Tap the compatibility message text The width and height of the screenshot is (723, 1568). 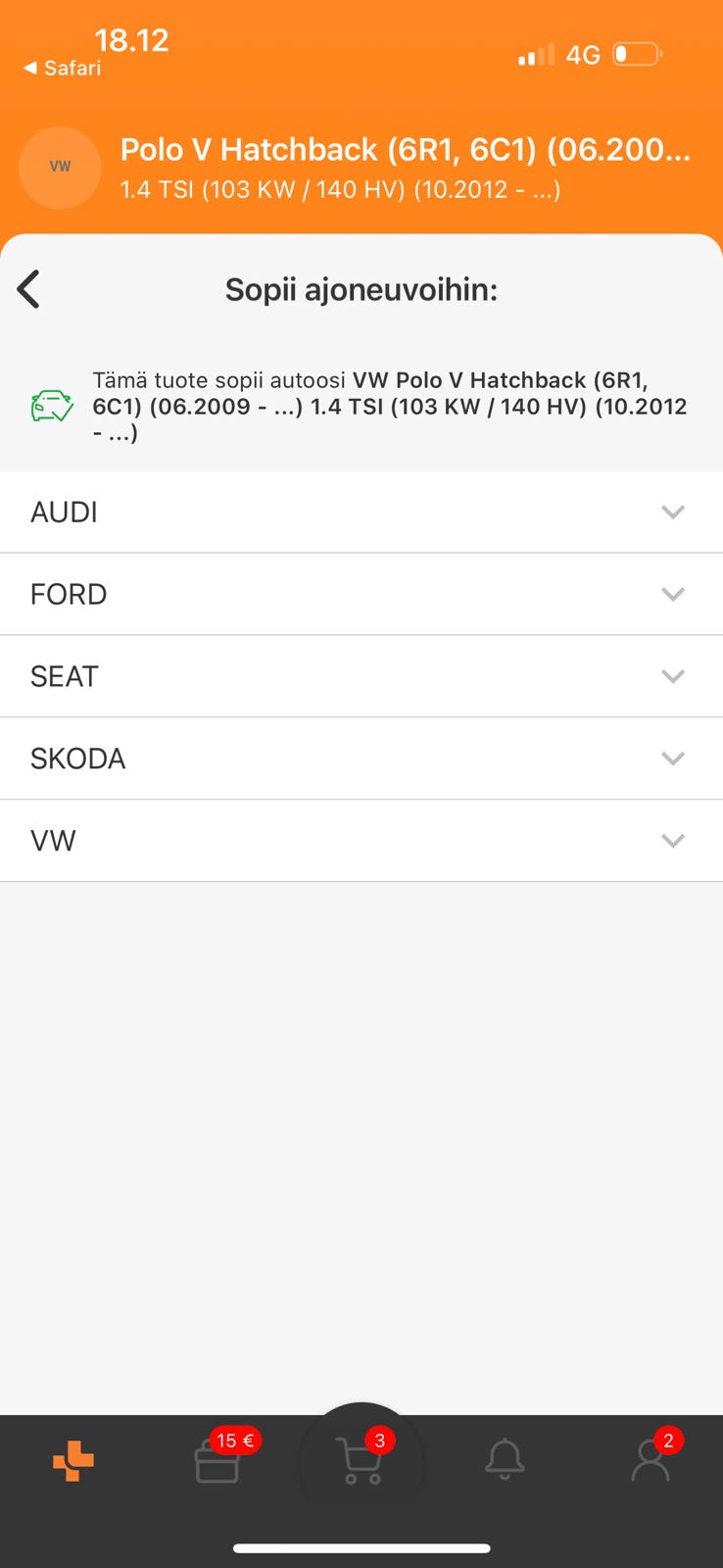389,406
